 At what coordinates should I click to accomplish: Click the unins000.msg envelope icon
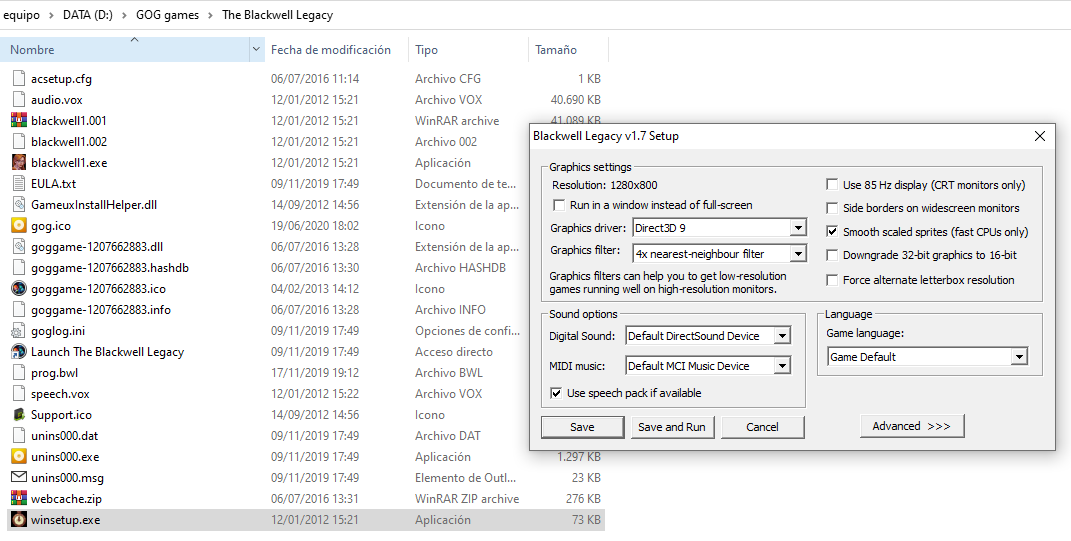tap(18, 477)
